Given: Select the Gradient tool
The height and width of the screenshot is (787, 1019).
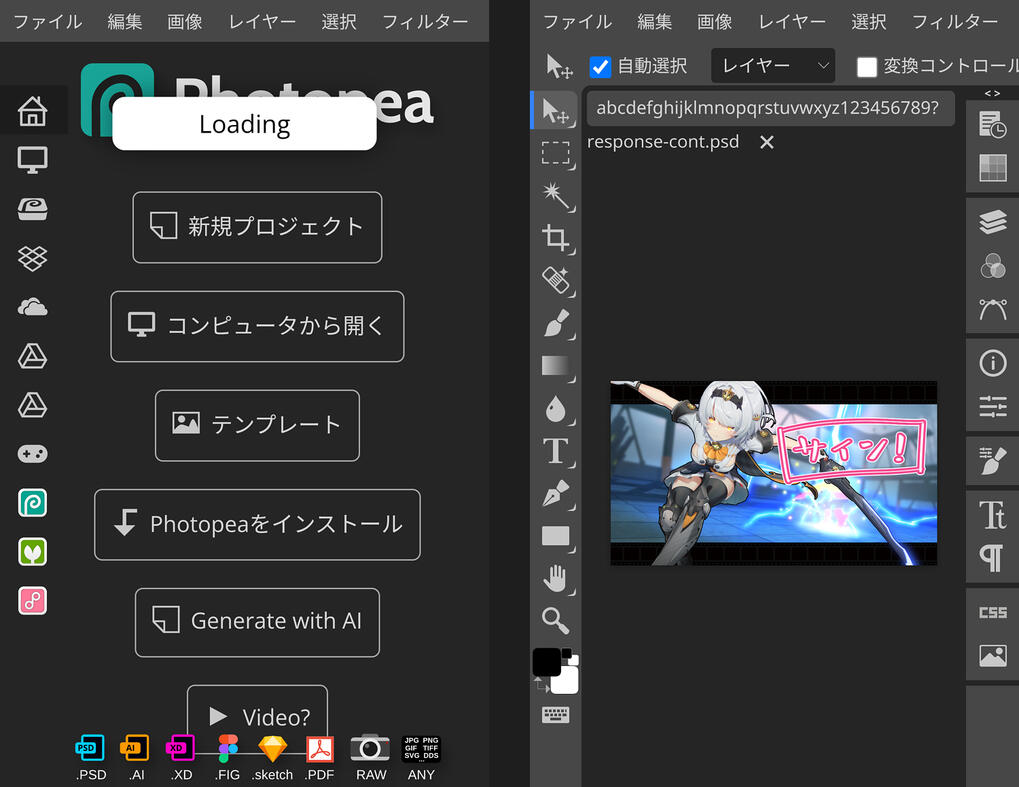Looking at the screenshot, I should tap(556, 366).
